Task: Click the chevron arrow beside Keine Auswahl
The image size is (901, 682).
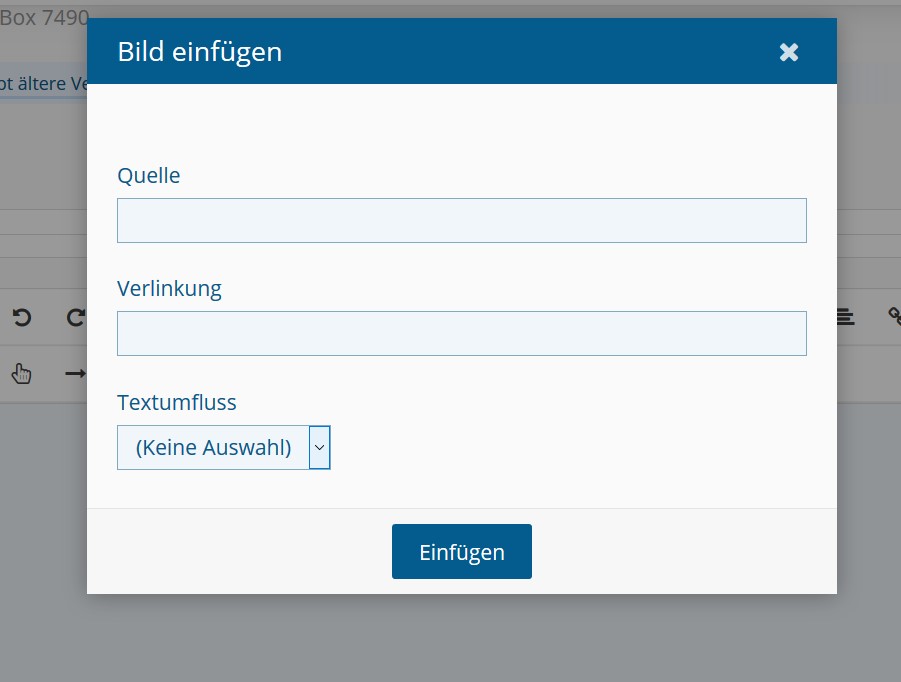Action: point(319,447)
